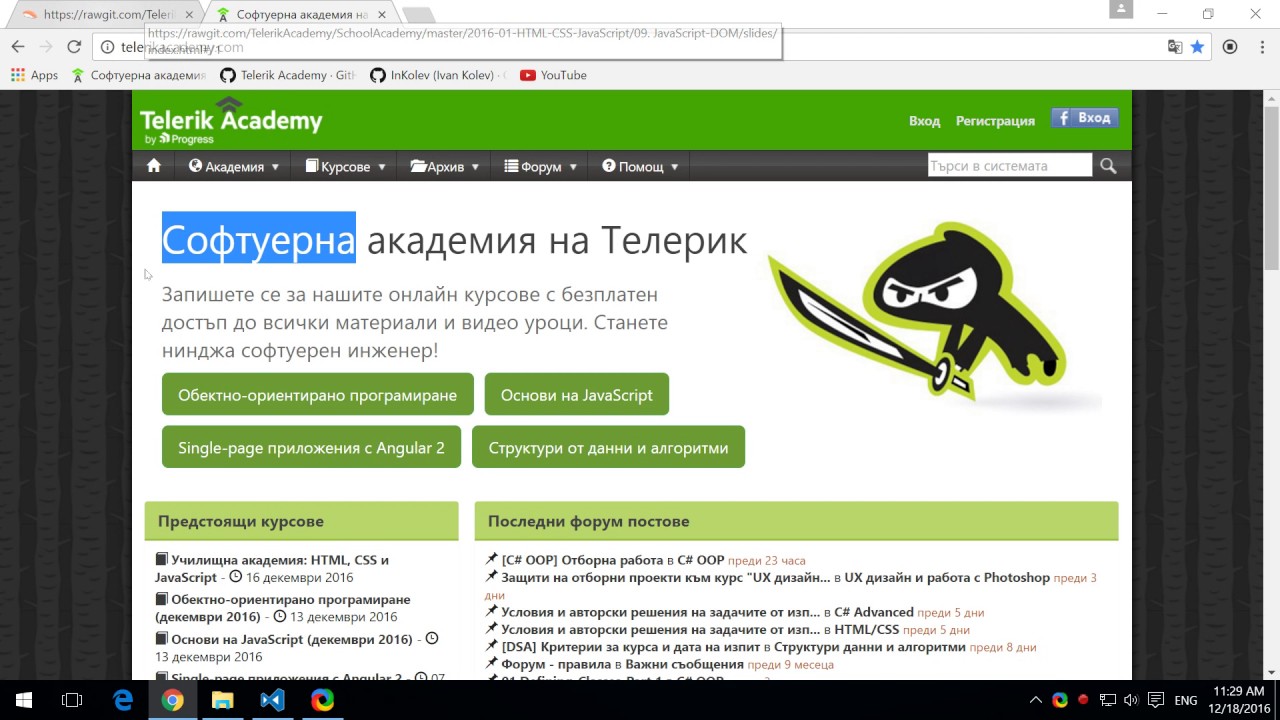
Task: Show hidden system tray icons
Action: click(x=1036, y=700)
